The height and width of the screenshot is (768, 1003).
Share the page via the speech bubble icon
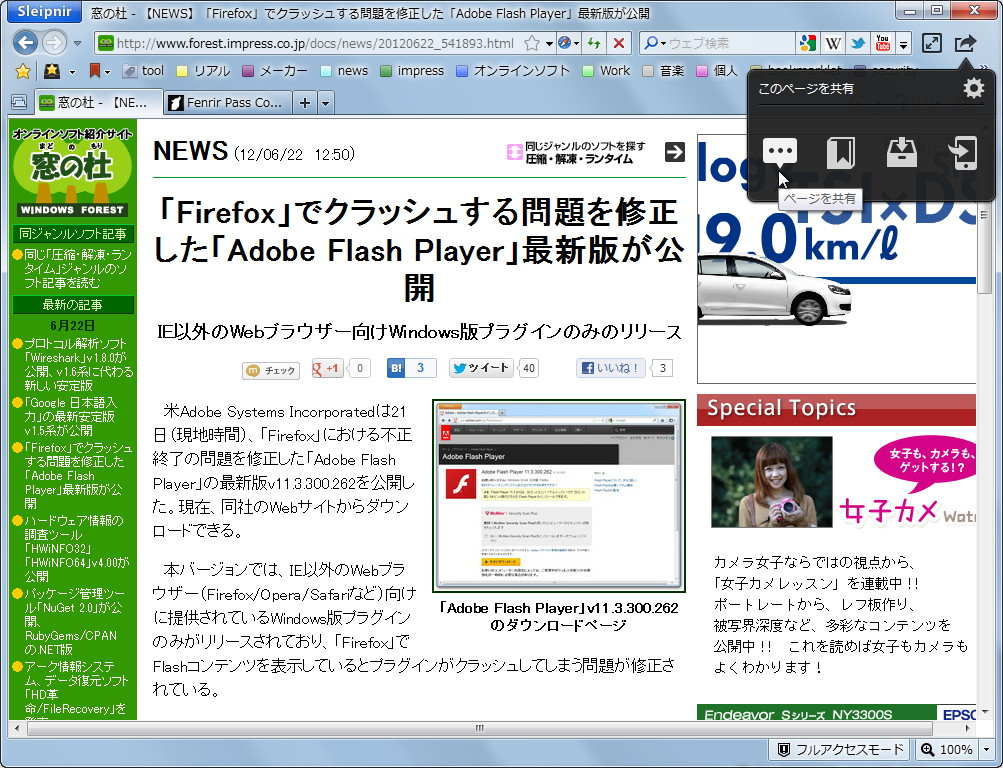(x=780, y=152)
